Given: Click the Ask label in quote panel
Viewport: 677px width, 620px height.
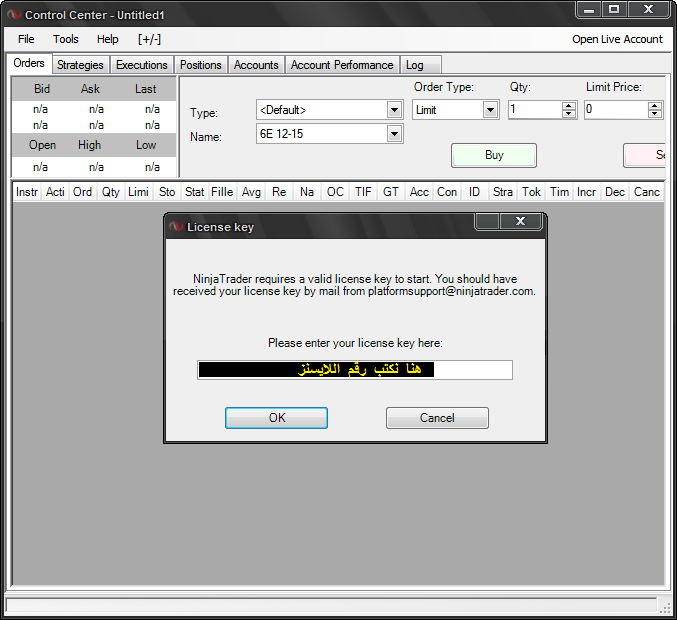Looking at the screenshot, I should pyautogui.click(x=90, y=89).
